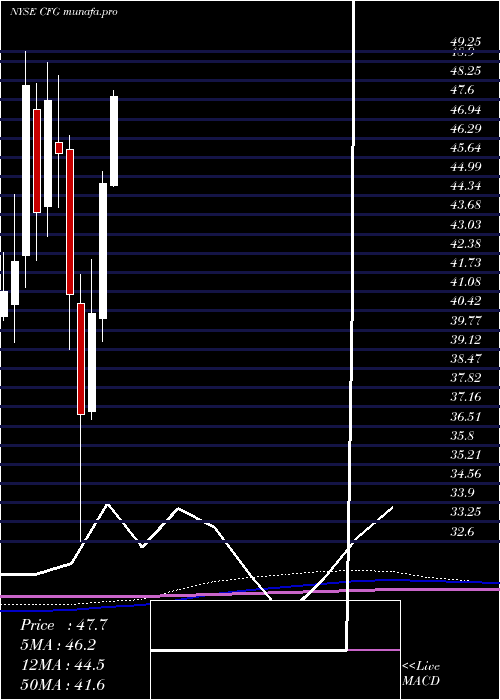500x700 pixels.
Task: Click the '<<Live MACD' label
Action: click(421, 674)
